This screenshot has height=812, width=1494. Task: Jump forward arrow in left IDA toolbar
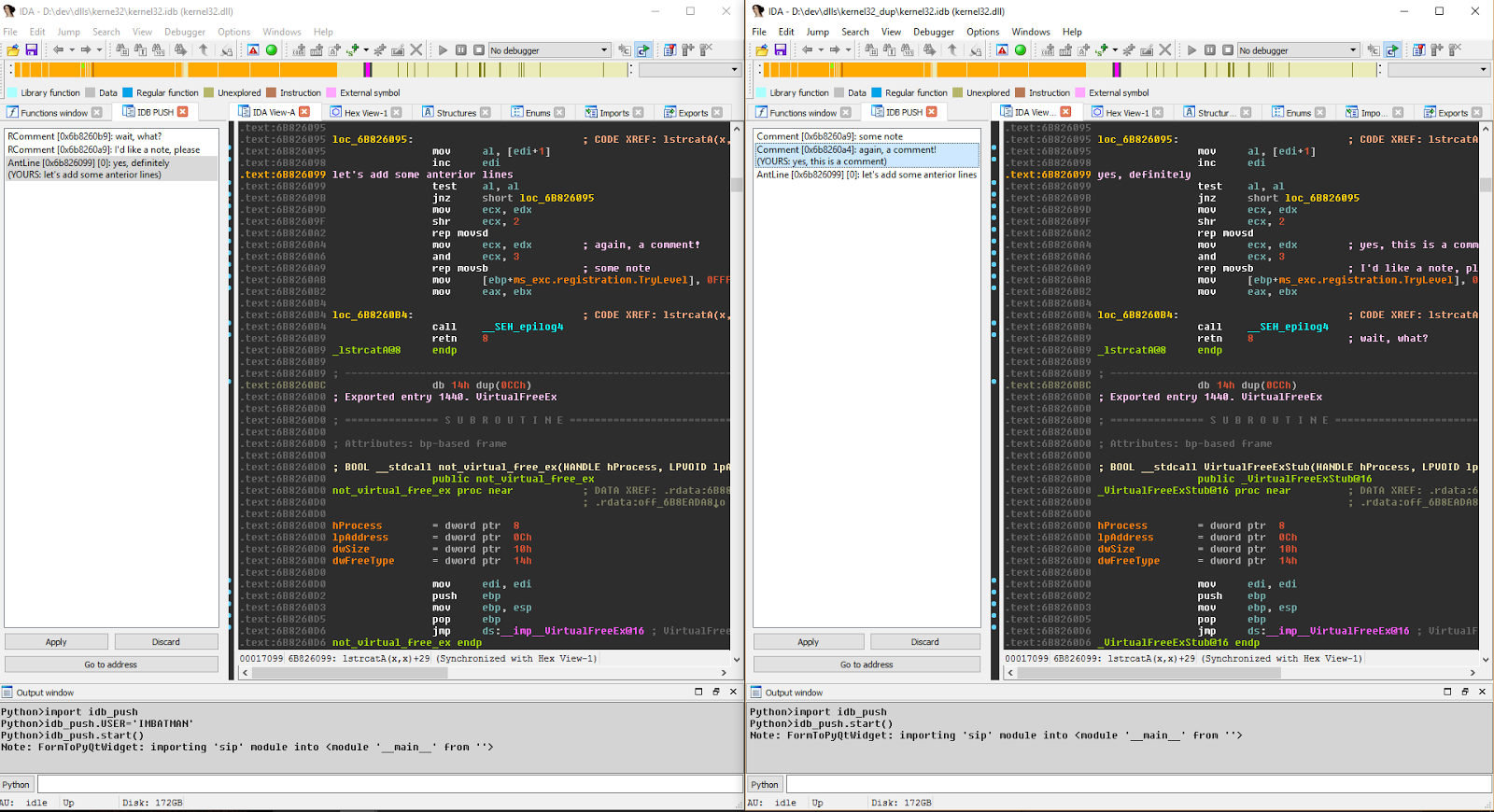click(x=86, y=50)
